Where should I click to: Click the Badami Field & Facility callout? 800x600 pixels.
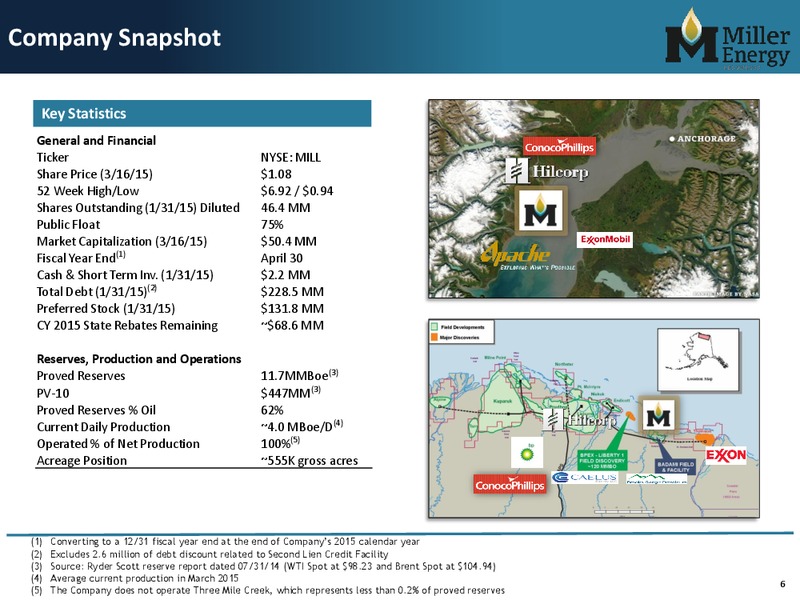(x=675, y=466)
